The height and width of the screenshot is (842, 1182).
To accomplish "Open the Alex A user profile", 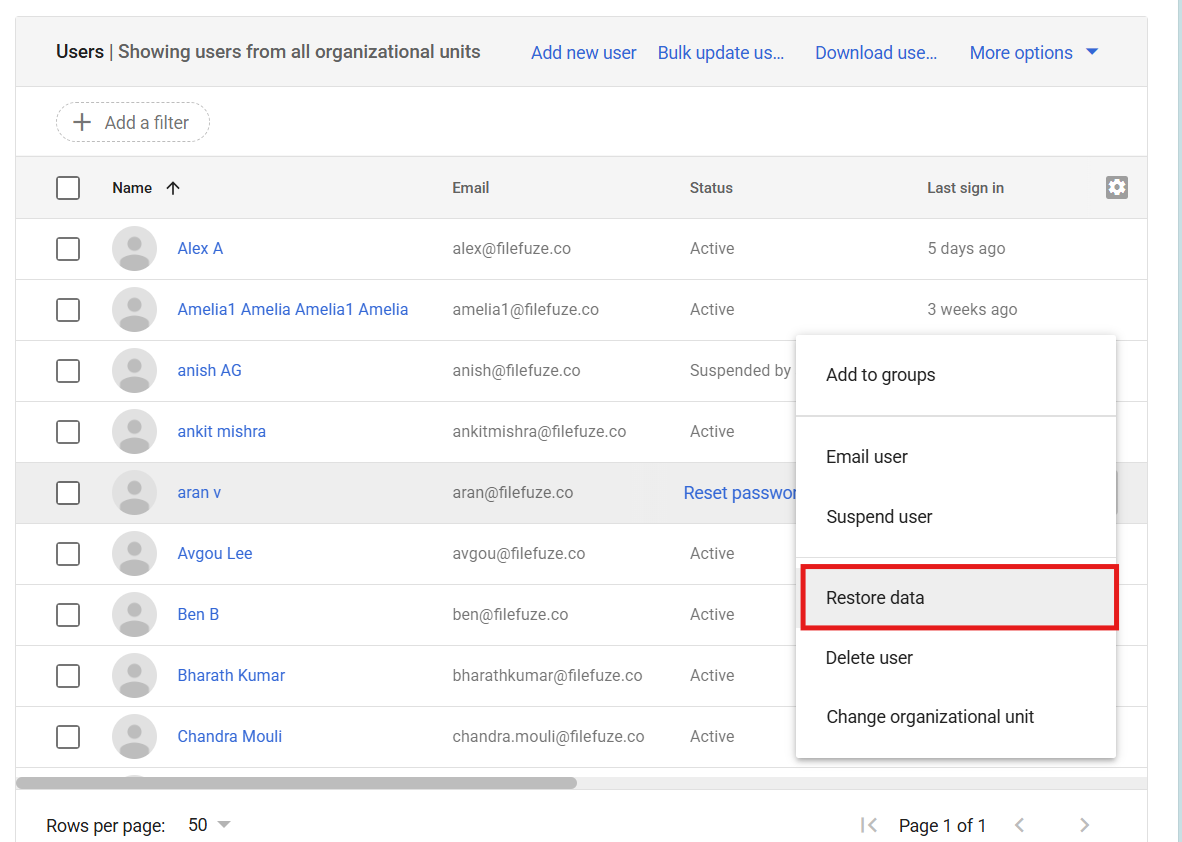I will (200, 248).
